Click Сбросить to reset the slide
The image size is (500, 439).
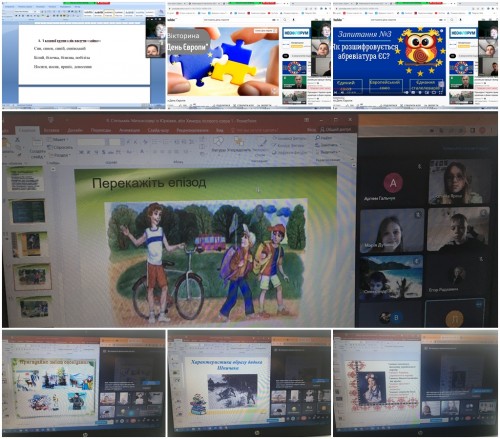[60, 147]
